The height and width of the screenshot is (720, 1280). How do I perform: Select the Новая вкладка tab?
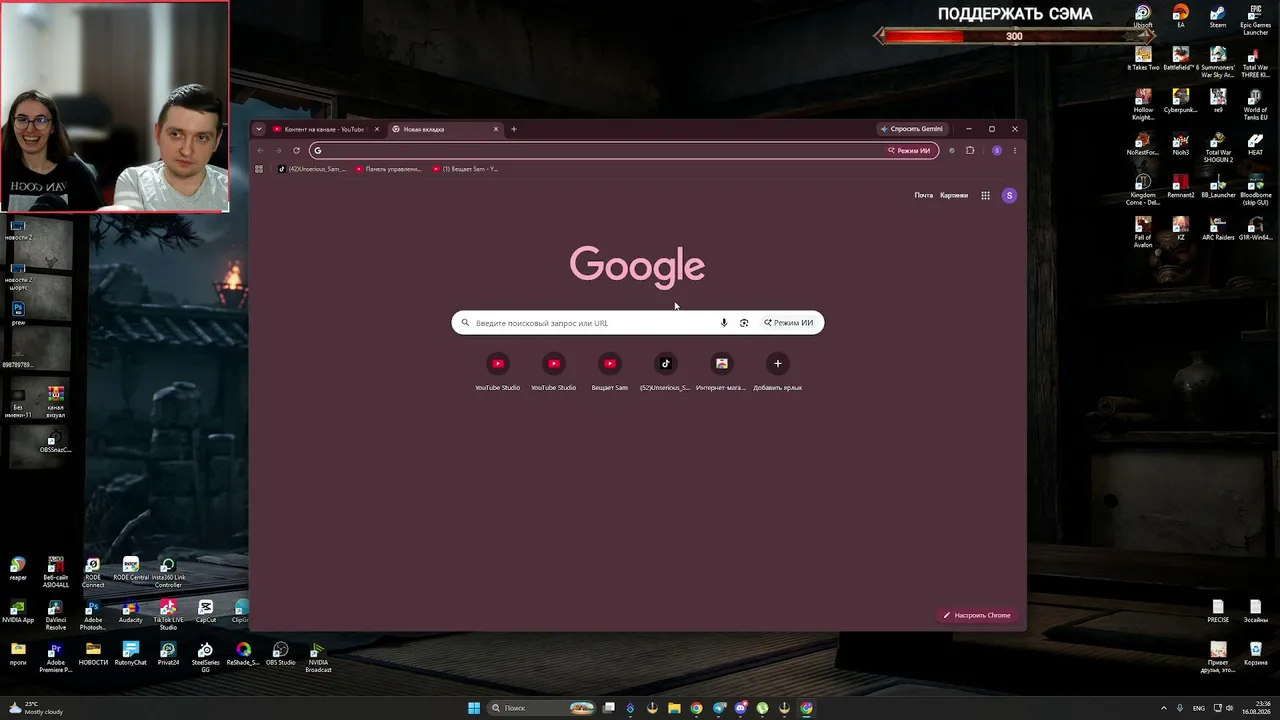click(x=445, y=129)
